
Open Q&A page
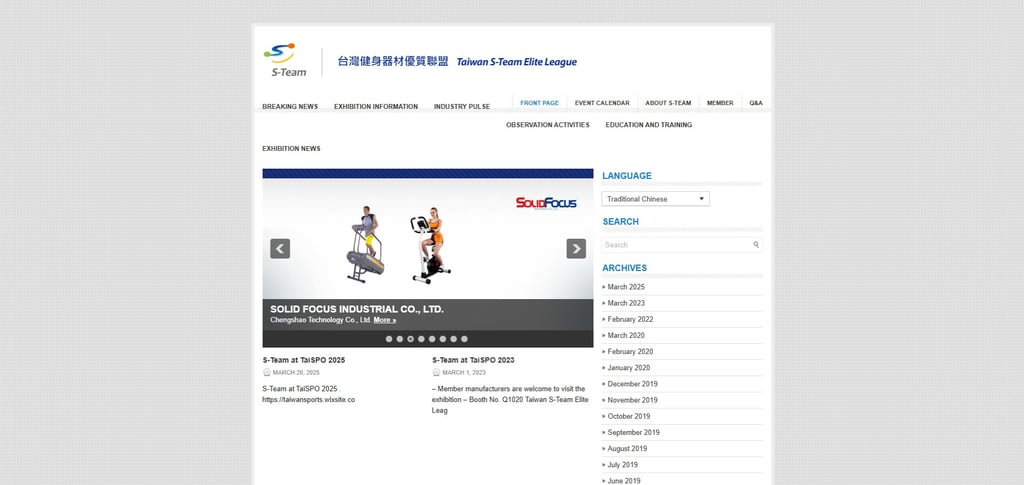coord(756,103)
